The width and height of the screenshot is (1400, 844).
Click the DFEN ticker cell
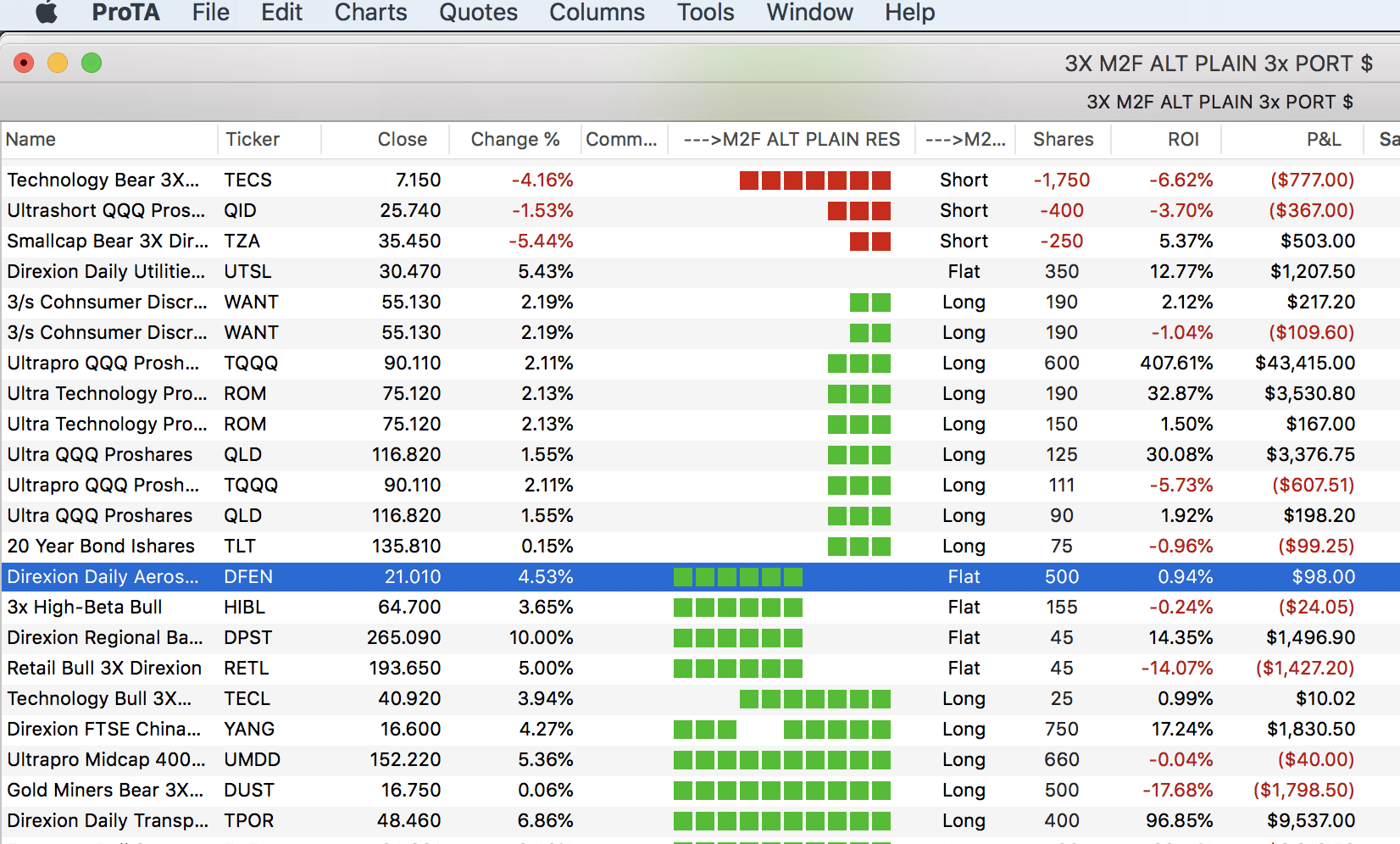(248, 577)
